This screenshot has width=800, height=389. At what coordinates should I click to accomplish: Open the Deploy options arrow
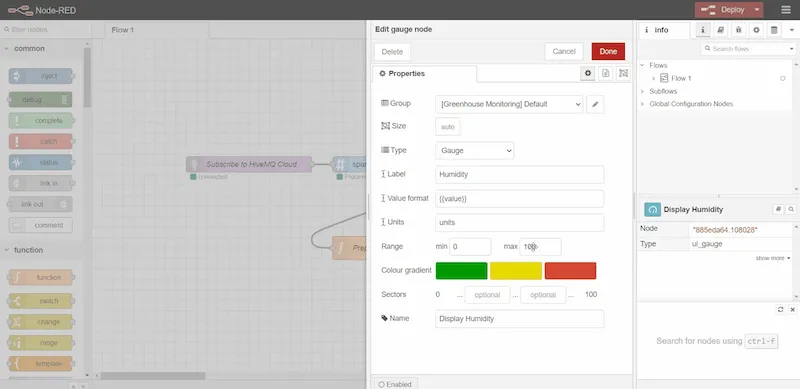[x=757, y=10]
